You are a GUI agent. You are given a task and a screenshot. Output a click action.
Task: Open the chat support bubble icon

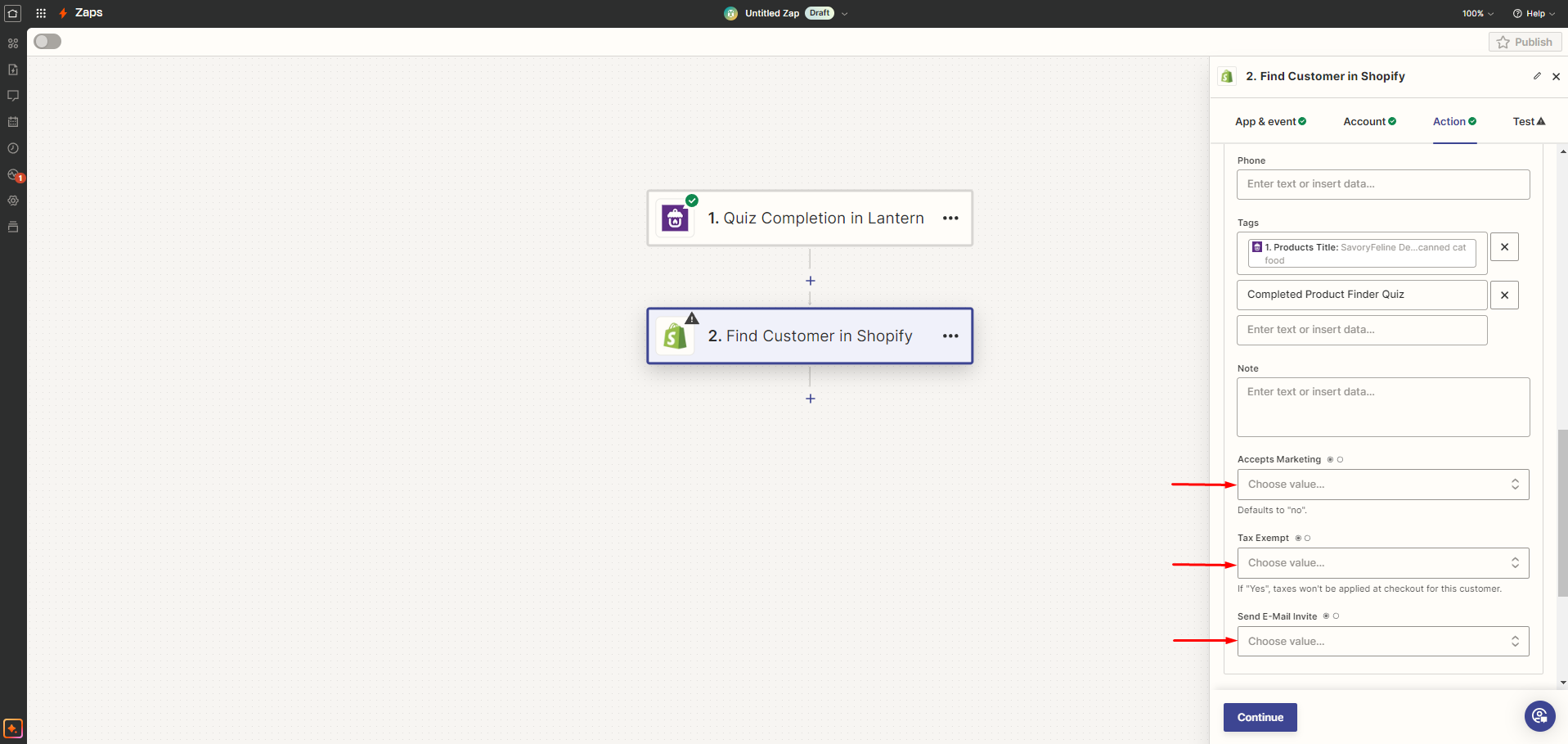coord(1539,717)
